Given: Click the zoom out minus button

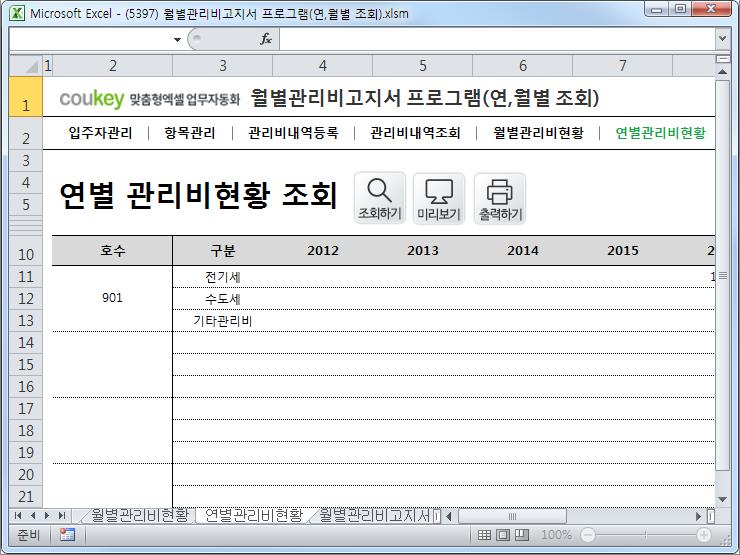Looking at the screenshot, I should [588, 535].
